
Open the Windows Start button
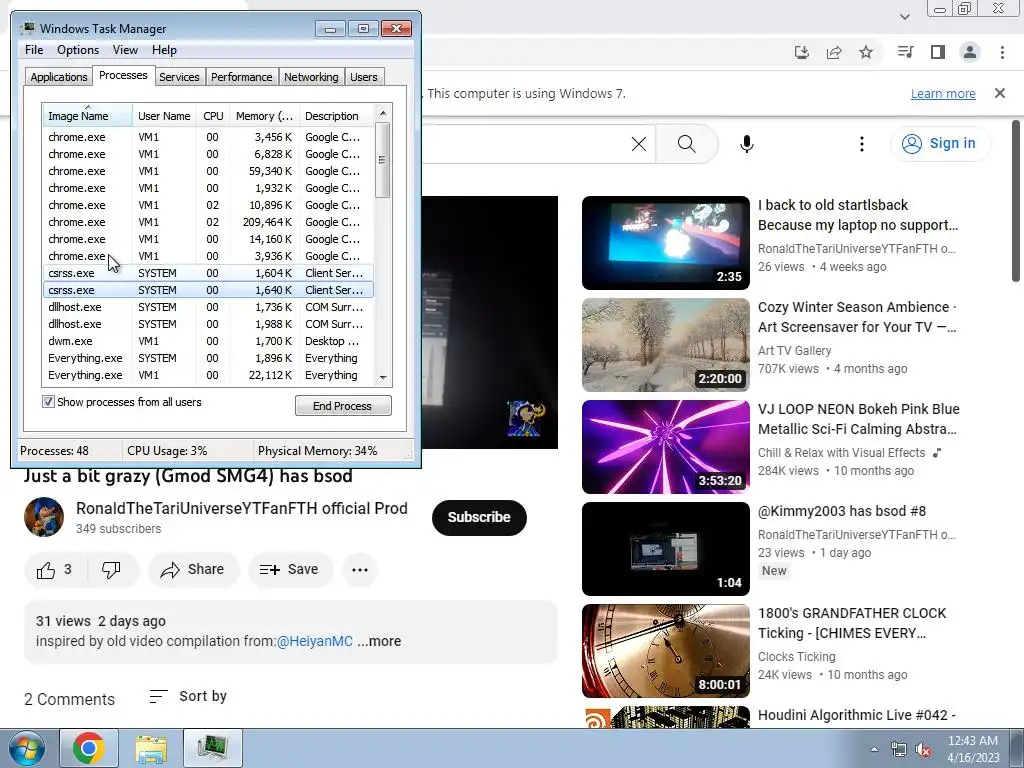26,748
